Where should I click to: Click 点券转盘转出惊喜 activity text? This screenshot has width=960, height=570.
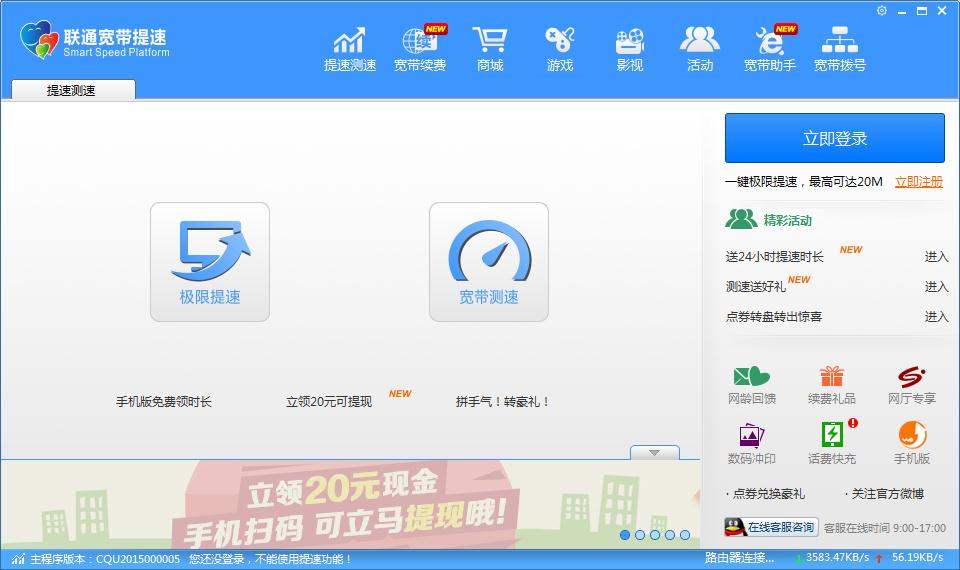[x=774, y=317]
